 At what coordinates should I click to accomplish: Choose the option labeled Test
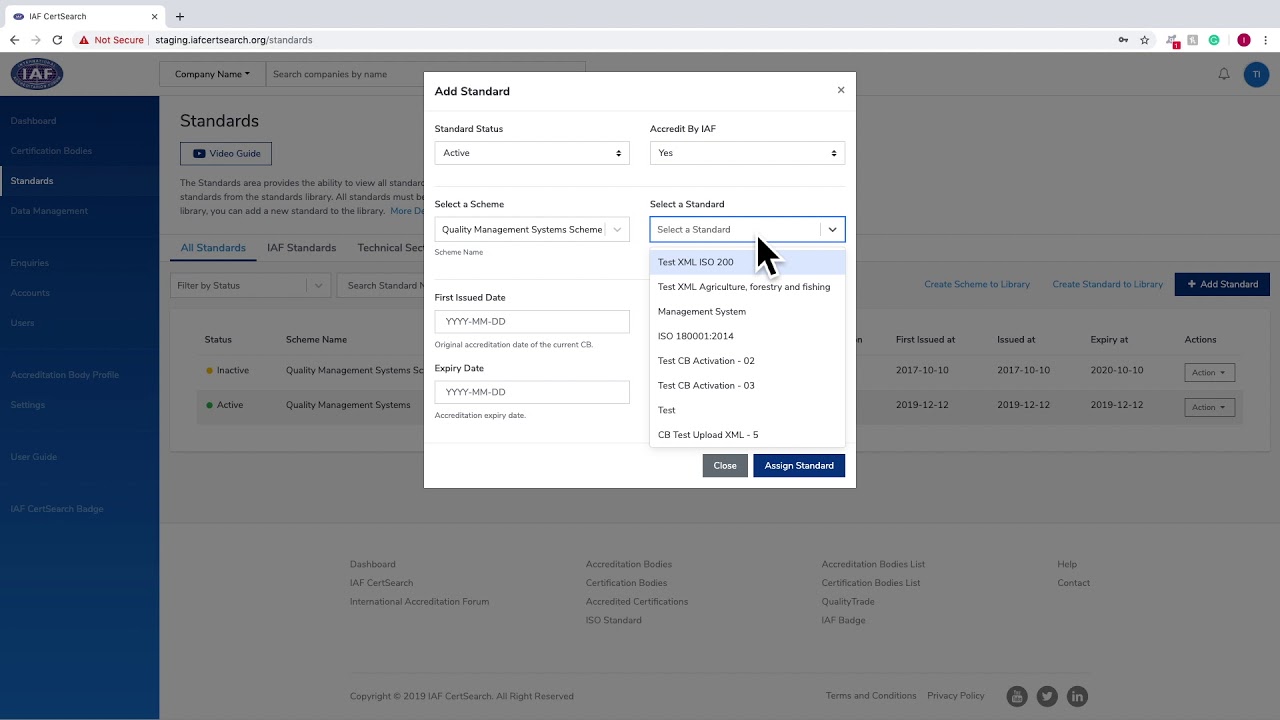(x=747, y=410)
